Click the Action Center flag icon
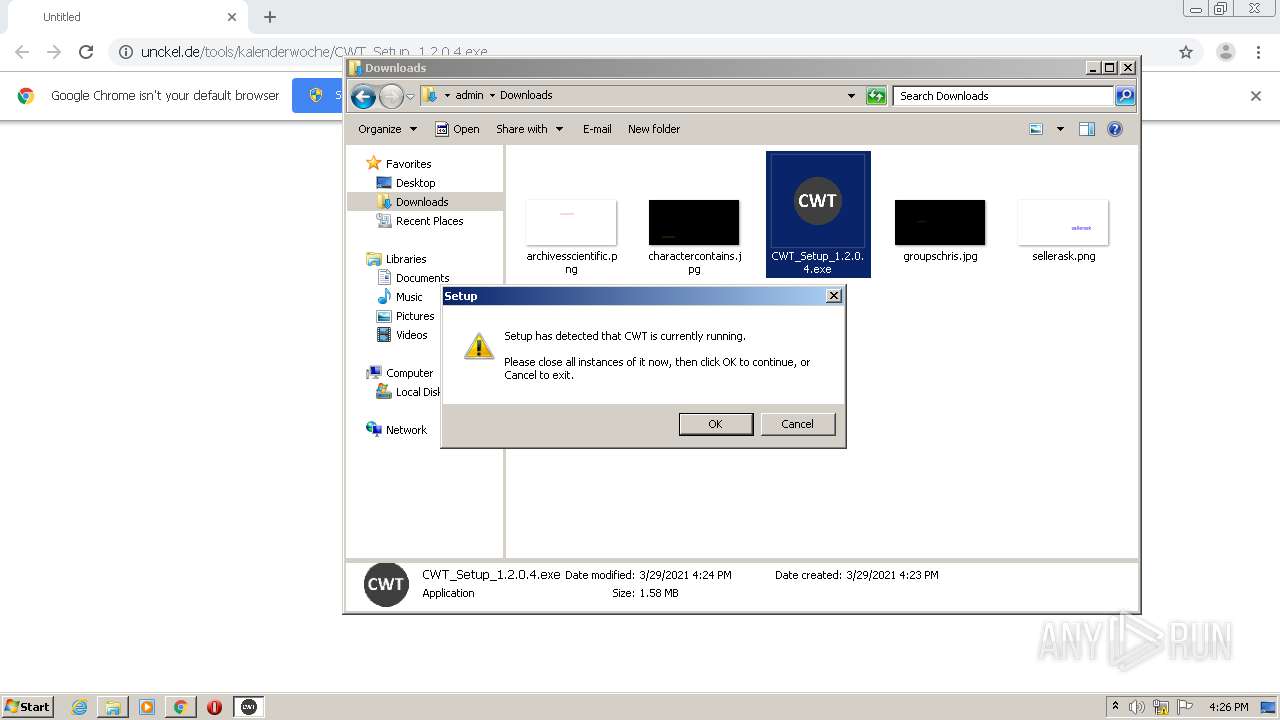 (1184, 707)
